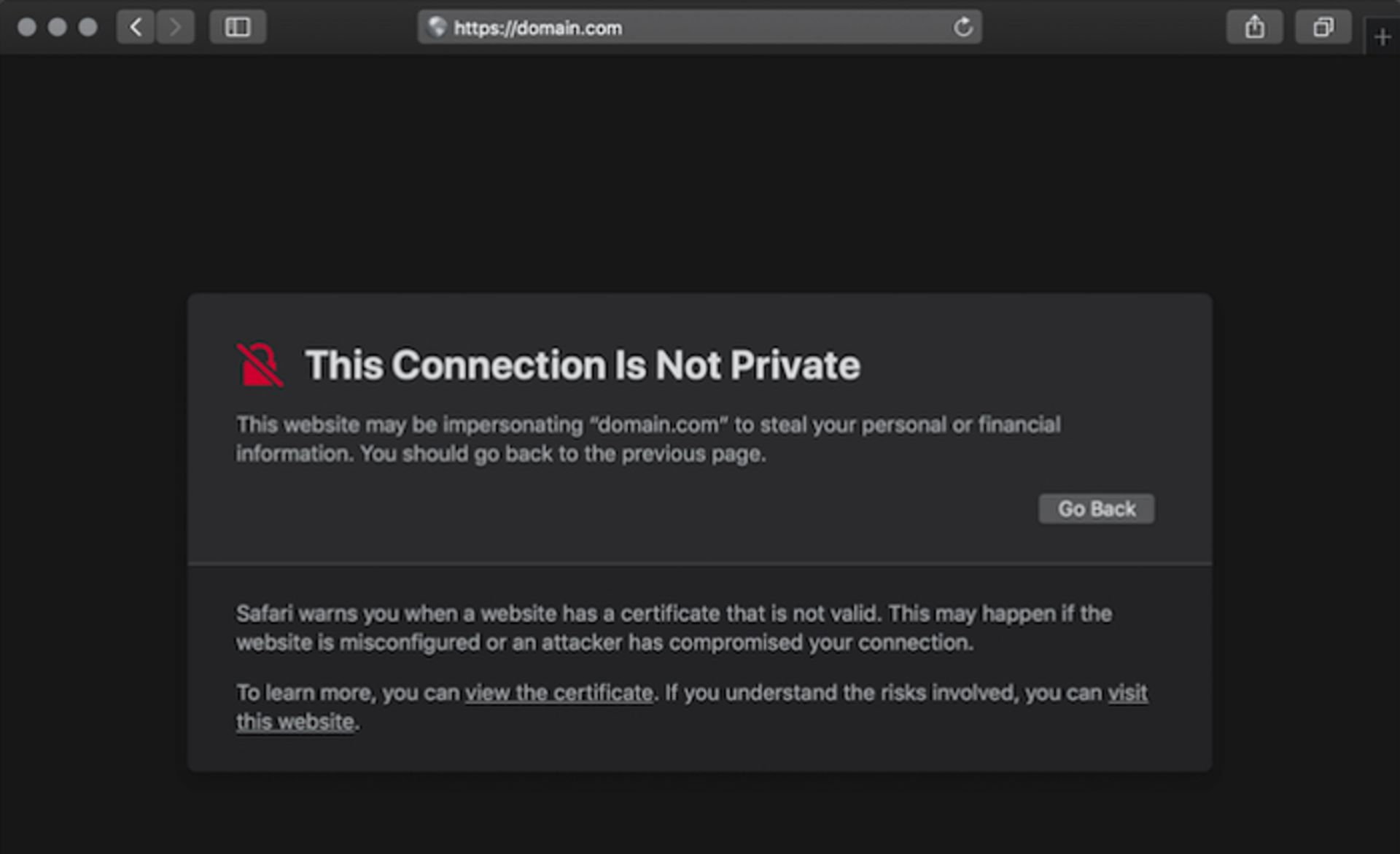Click the forward navigation arrow
1400x854 pixels.
175,28
